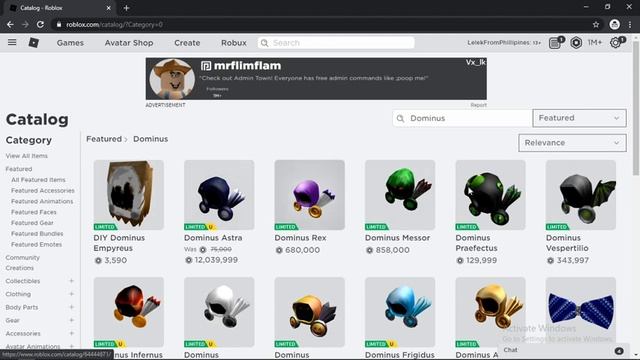Open the settings gear icon
Screen dimensions: 640x360
pos(615,42)
